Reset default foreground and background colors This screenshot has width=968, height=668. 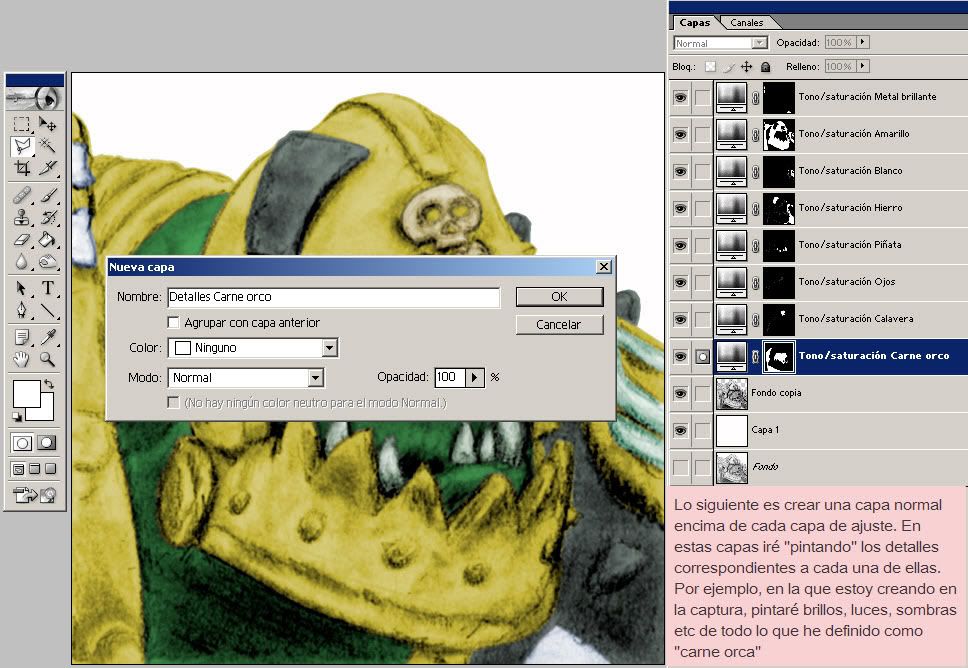(17, 417)
